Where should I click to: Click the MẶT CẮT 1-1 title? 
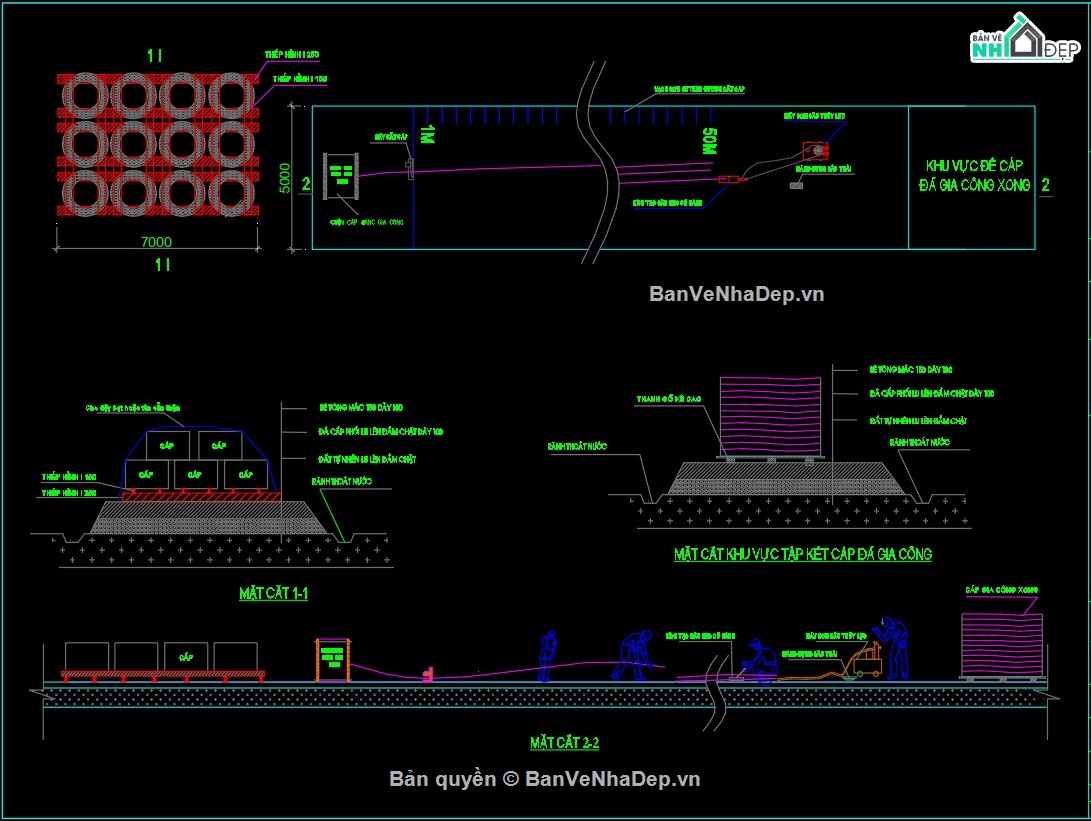tap(273, 593)
